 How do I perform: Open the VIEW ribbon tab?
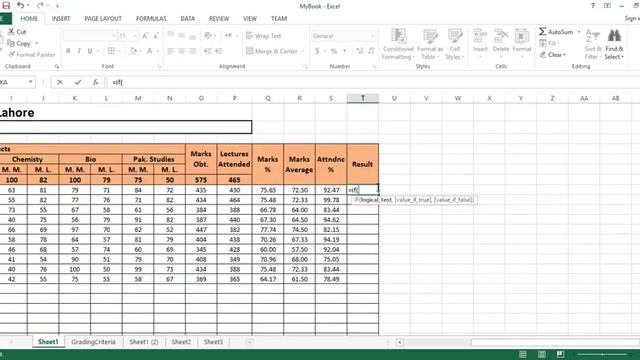pyautogui.click(x=250, y=18)
